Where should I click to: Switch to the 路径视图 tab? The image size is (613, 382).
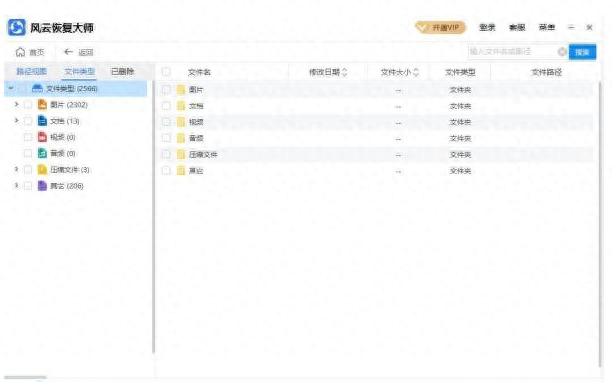(x=31, y=72)
